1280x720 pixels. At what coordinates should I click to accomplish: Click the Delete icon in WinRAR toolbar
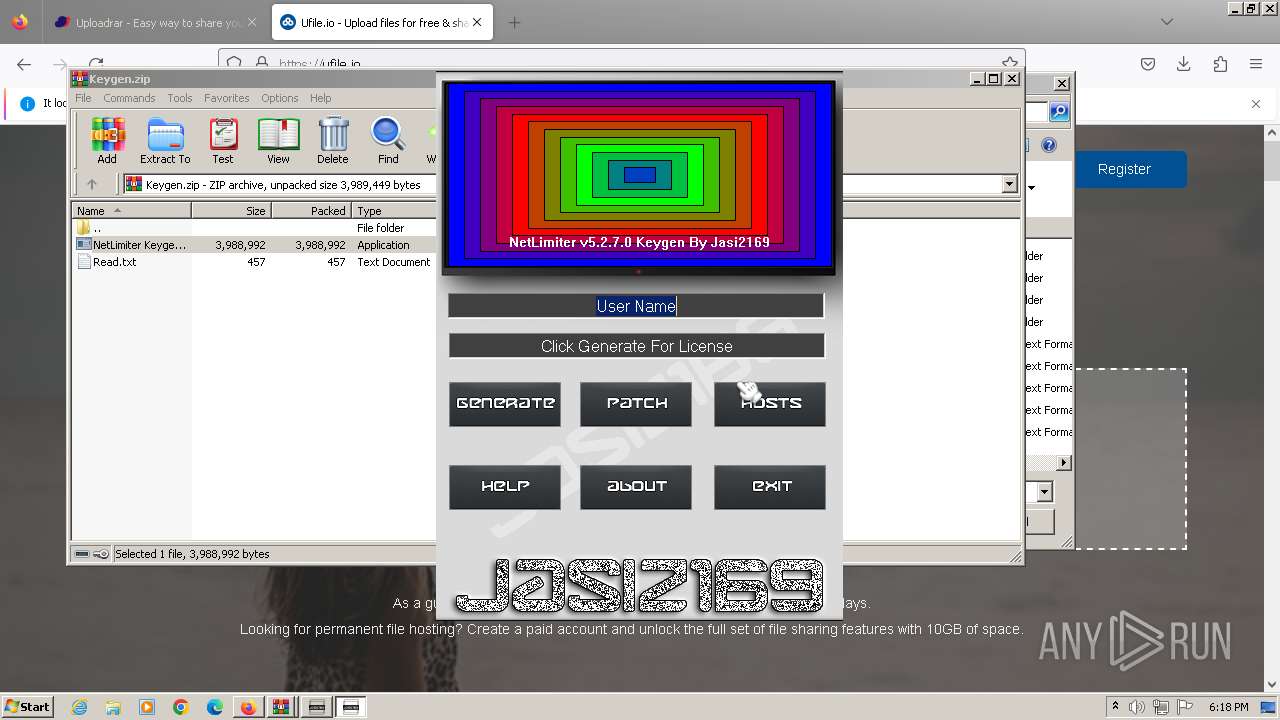(x=333, y=140)
